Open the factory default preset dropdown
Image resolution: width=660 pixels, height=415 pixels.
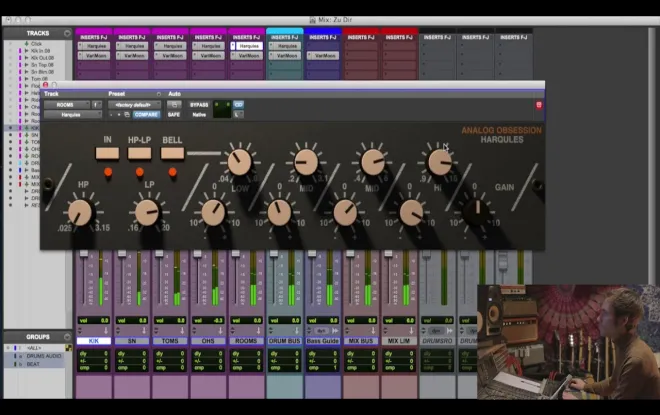click(x=134, y=105)
